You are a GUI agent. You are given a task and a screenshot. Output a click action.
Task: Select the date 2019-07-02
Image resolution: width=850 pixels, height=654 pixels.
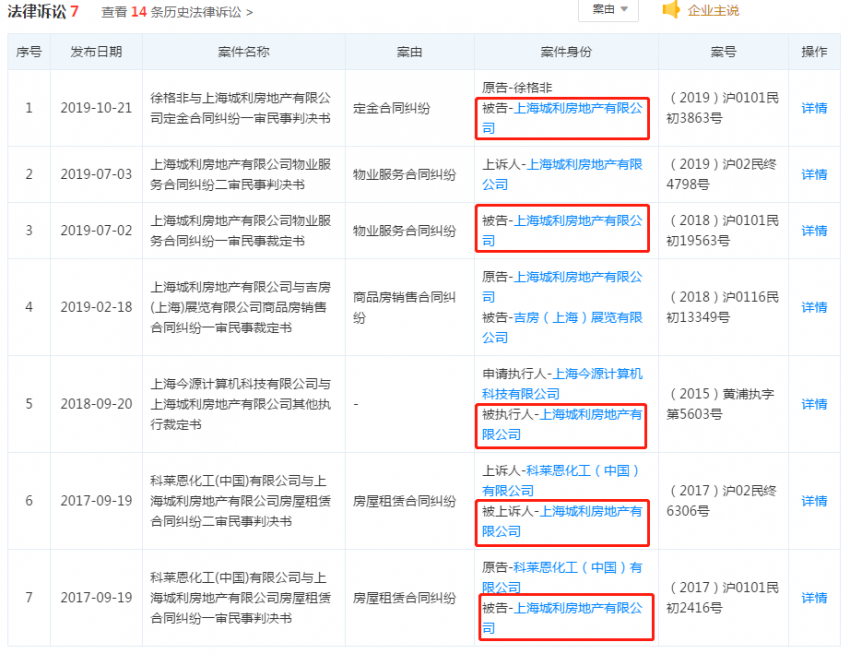[x=96, y=230]
